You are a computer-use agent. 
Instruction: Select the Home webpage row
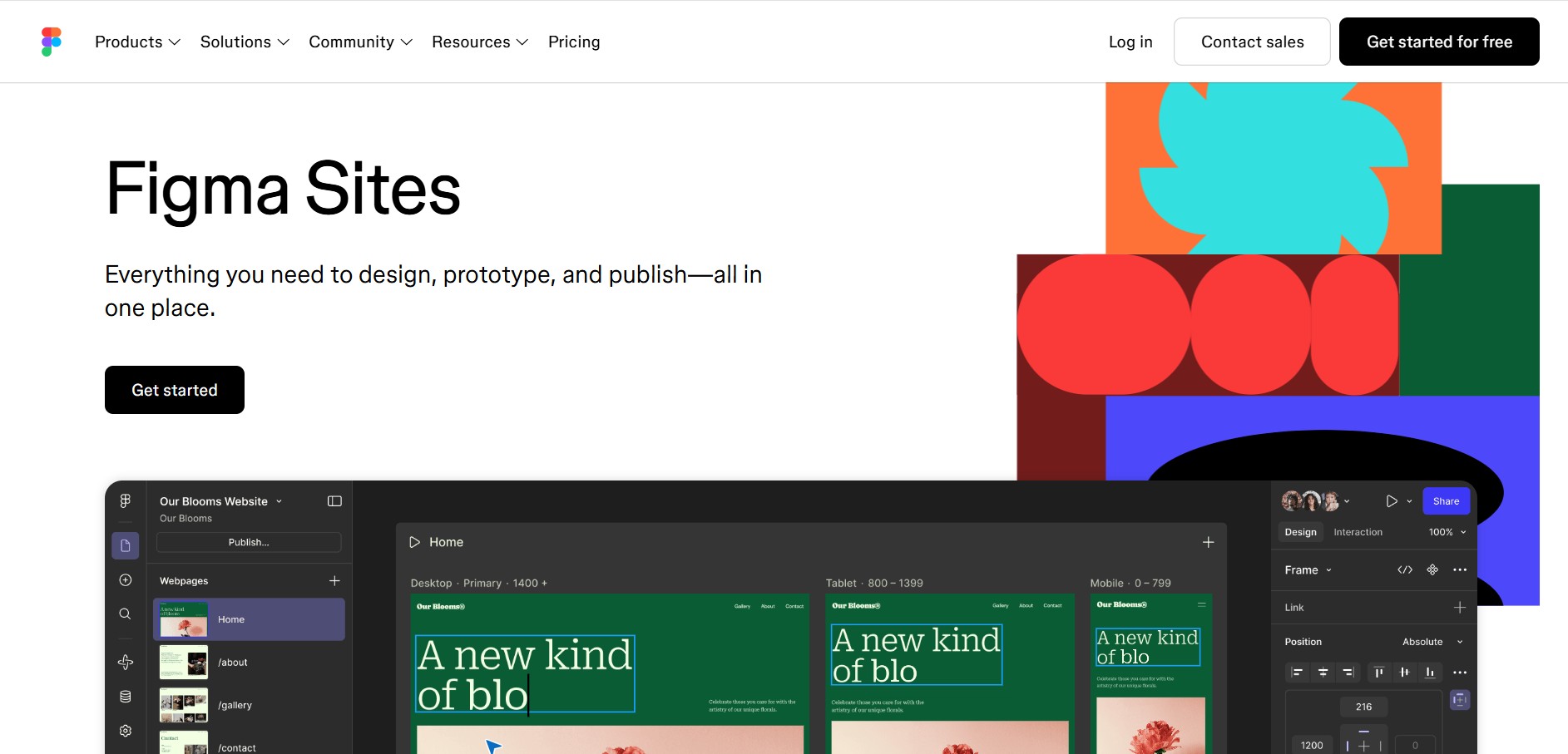(x=249, y=619)
